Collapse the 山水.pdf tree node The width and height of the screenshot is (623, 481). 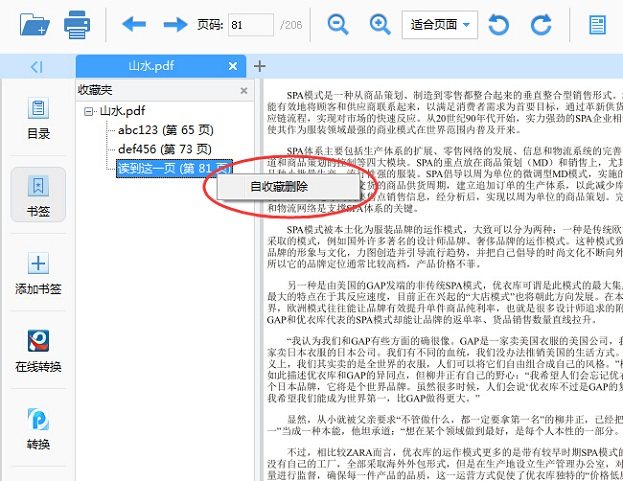[x=89, y=112]
